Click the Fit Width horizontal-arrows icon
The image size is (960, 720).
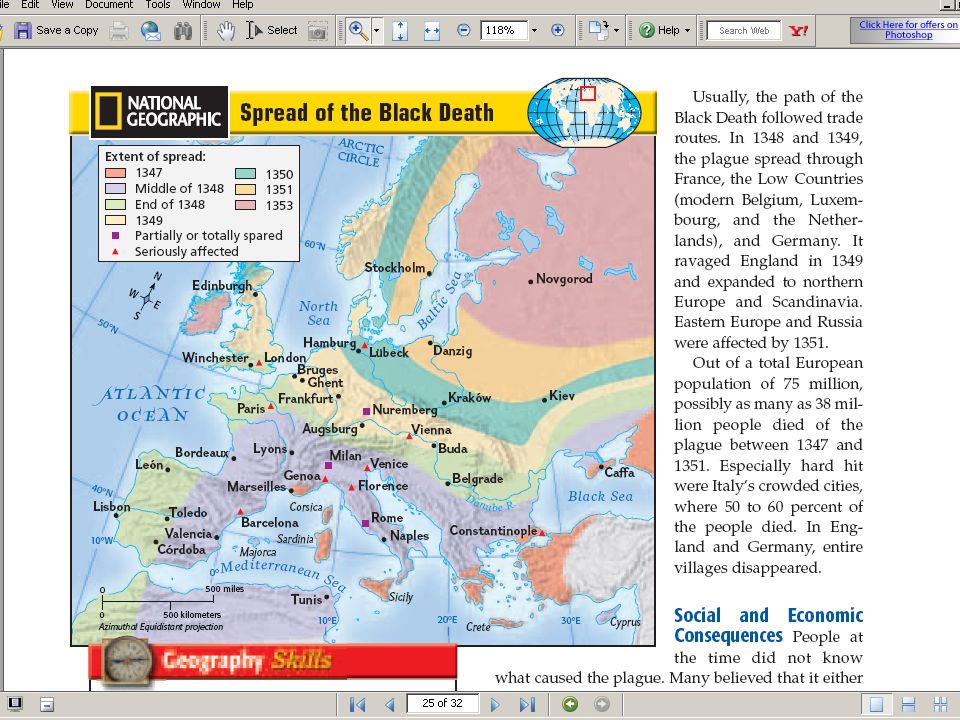(432, 30)
